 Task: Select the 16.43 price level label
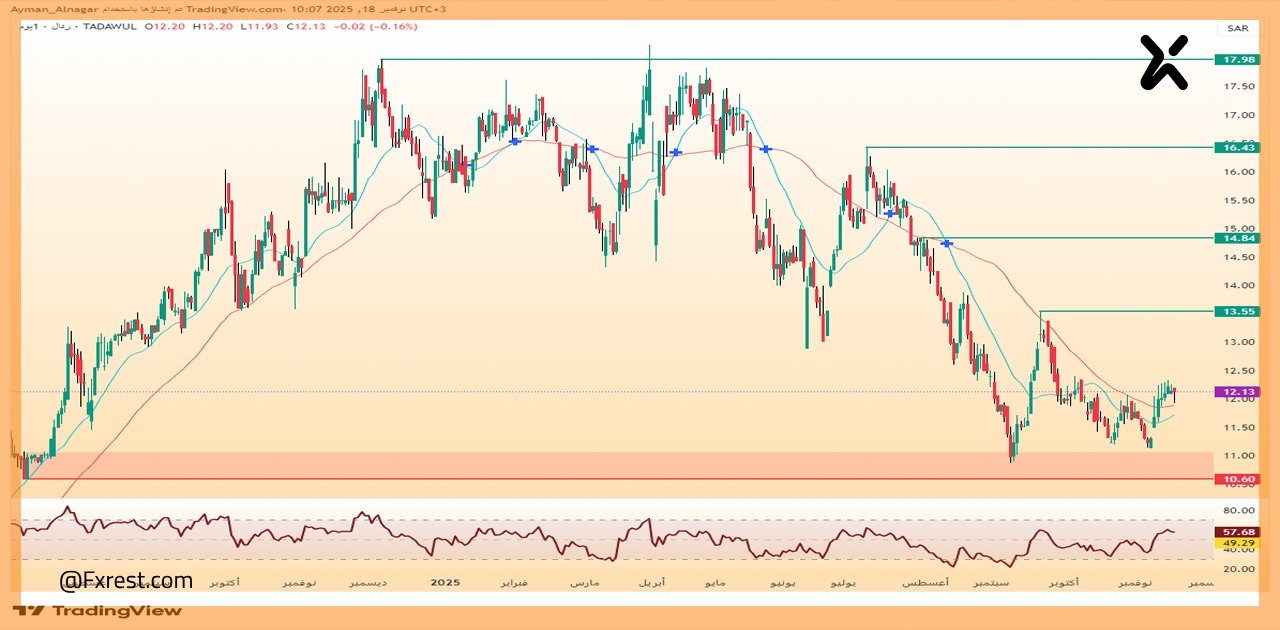[x=1235, y=147]
